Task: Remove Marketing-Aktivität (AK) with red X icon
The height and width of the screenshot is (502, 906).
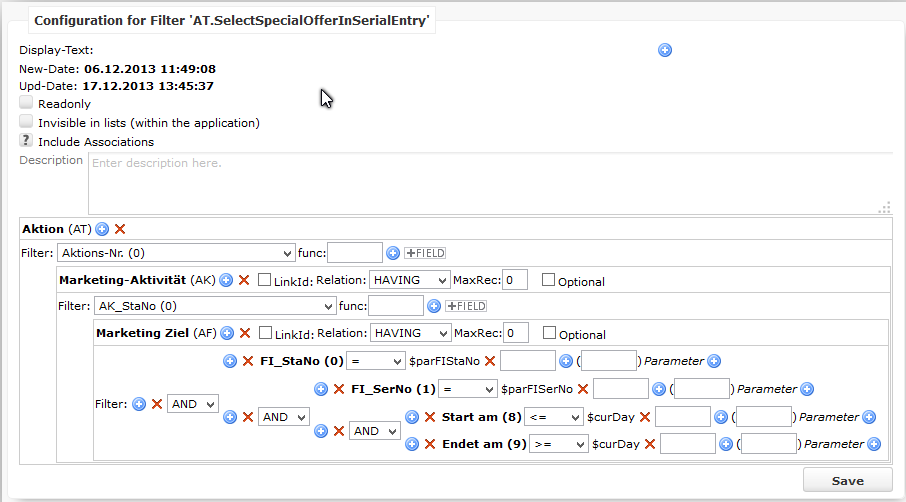Action: tap(244, 280)
